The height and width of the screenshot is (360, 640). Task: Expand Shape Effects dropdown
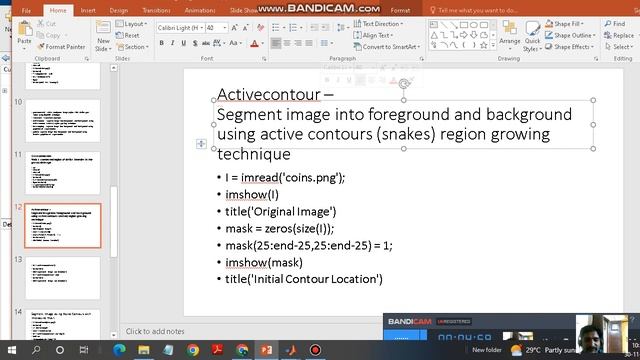point(569,47)
